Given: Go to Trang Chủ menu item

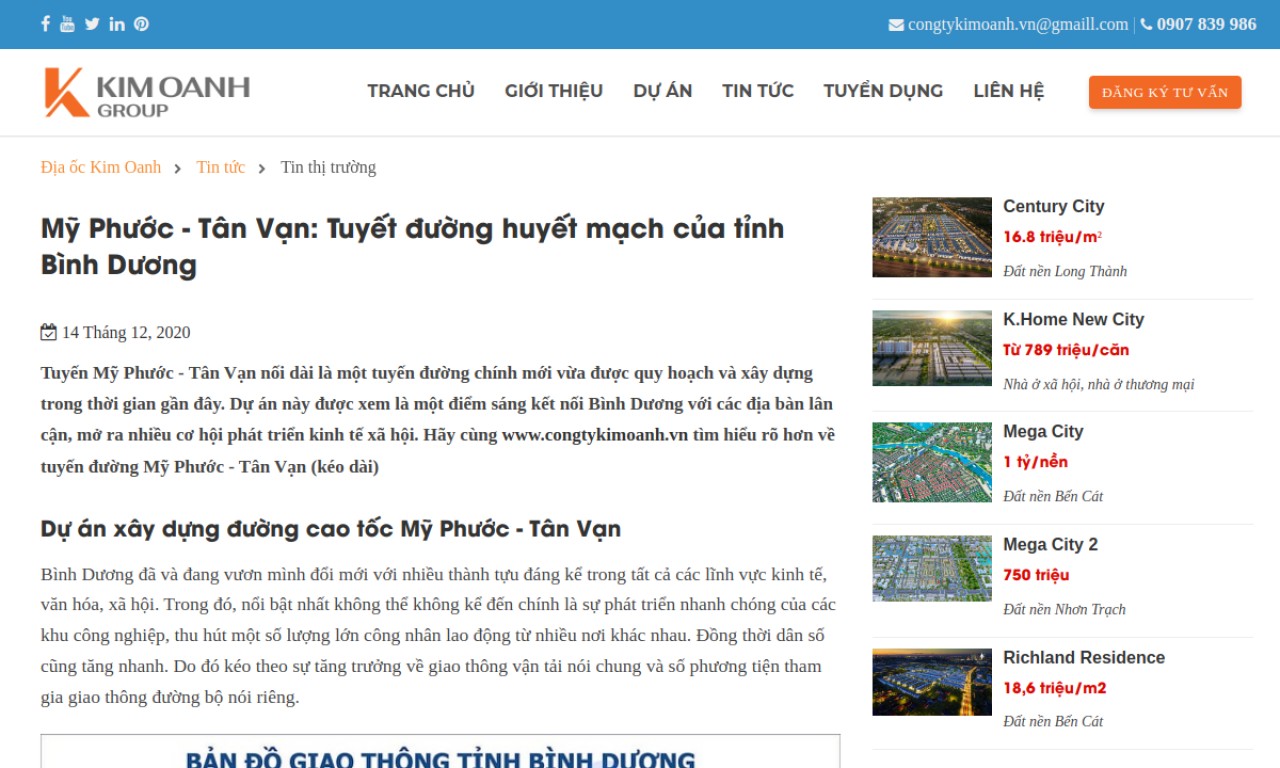Looking at the screenshot, I should tap(421, 91).
